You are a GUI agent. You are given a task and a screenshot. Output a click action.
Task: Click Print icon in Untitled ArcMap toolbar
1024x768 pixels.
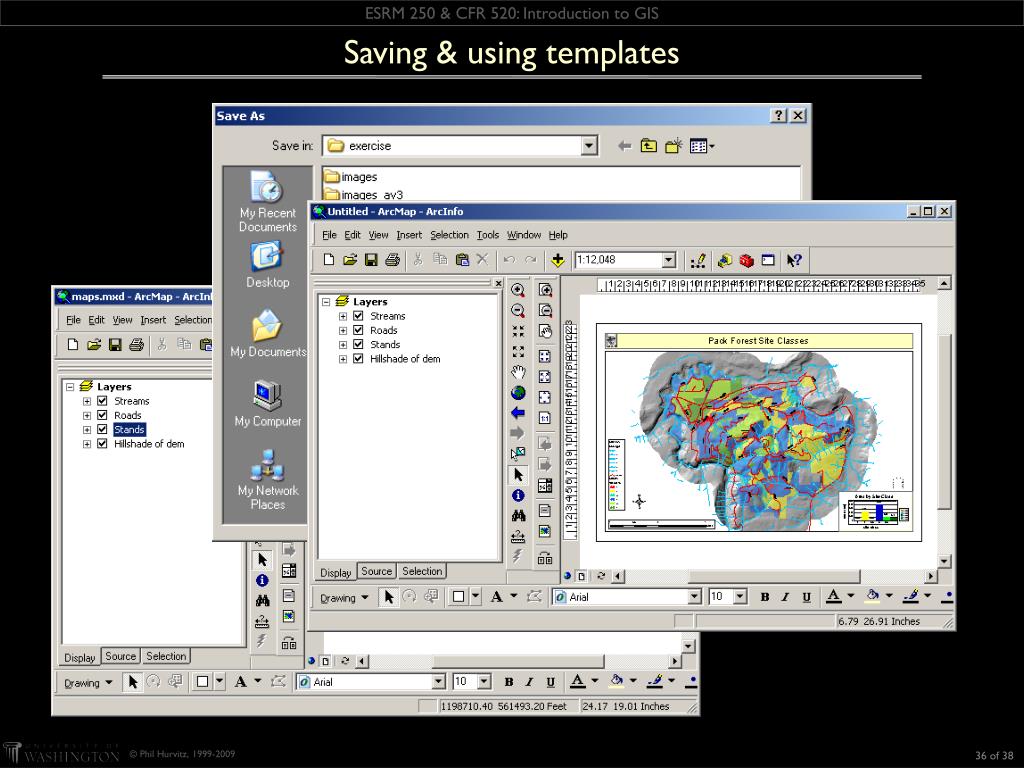[392, 260]
